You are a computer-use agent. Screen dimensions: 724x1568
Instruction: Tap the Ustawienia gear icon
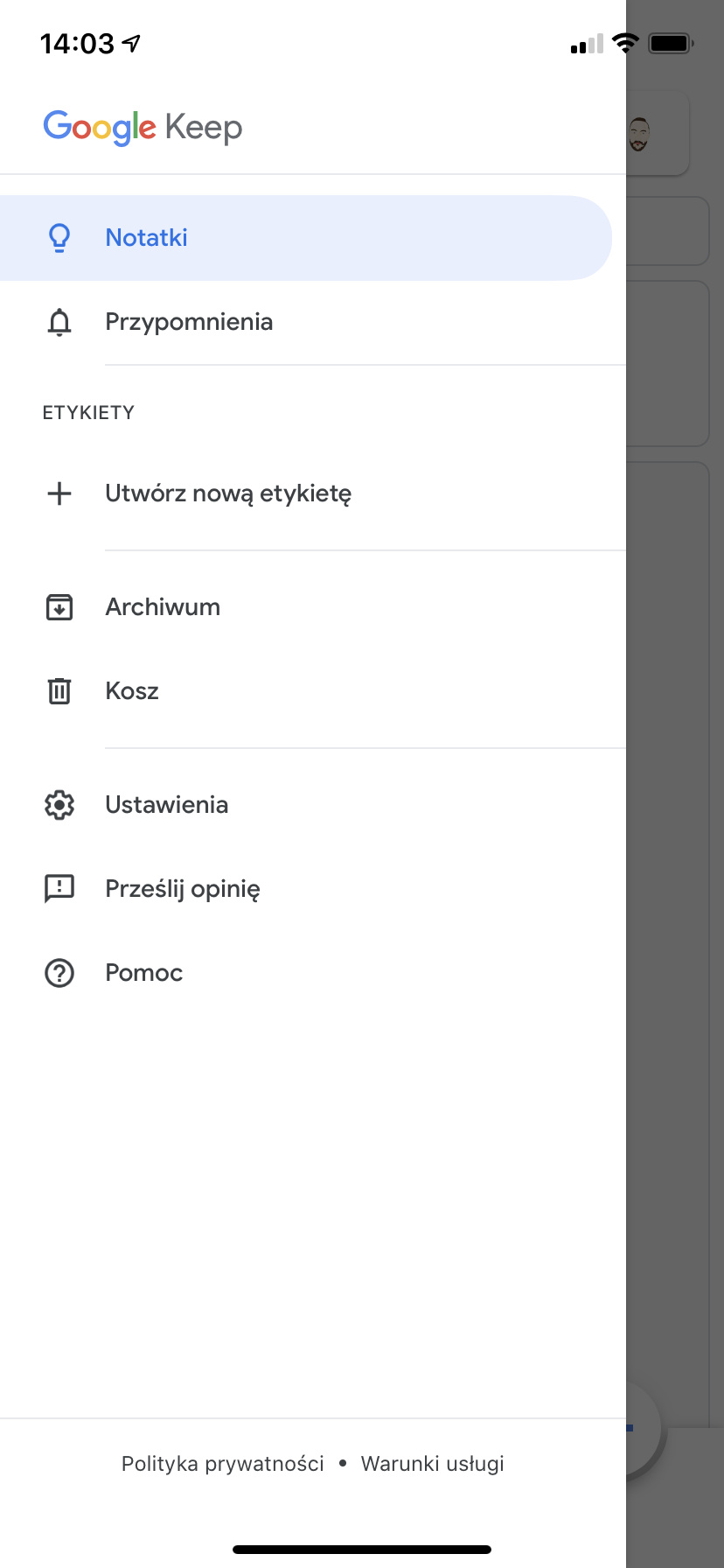click(x=59, y=805)
